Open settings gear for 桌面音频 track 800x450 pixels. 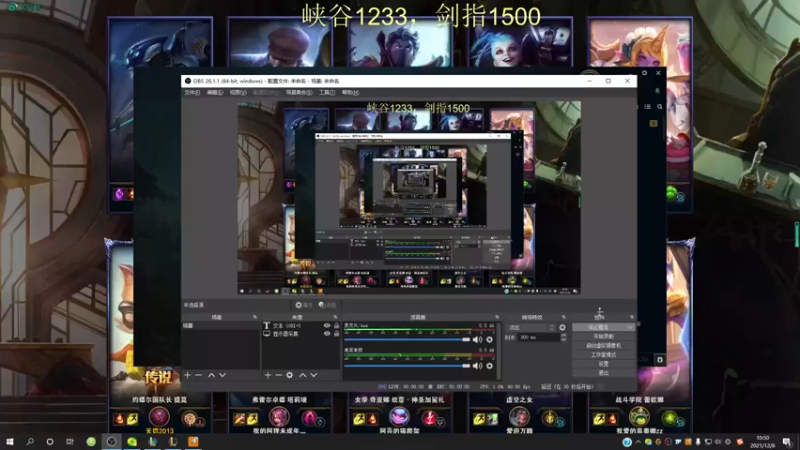tap(489, 366)
